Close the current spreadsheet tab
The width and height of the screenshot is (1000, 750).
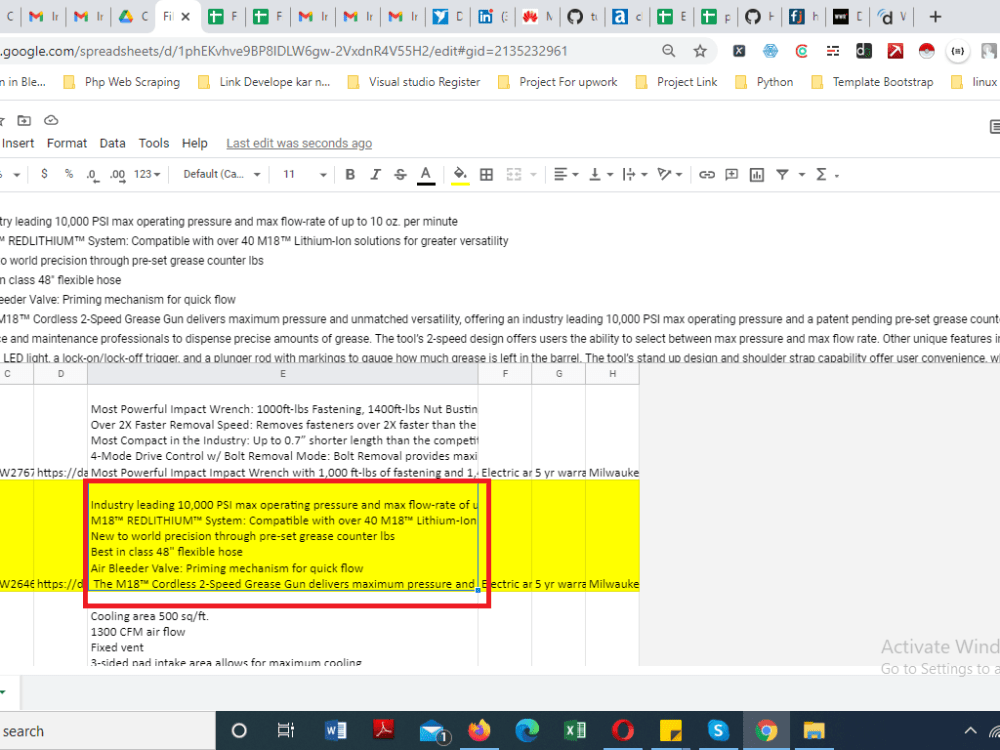[186, 17]
